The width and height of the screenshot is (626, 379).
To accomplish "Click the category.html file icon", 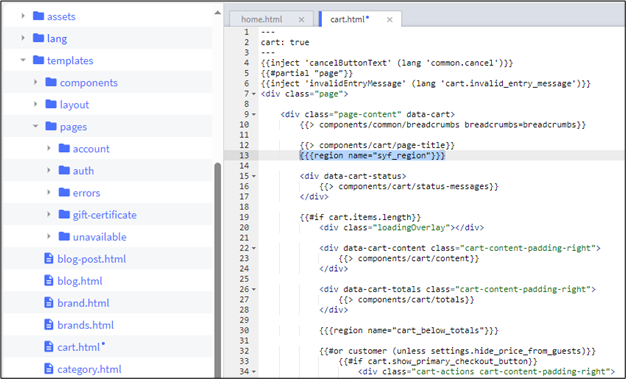I will (x=49, y=369).
